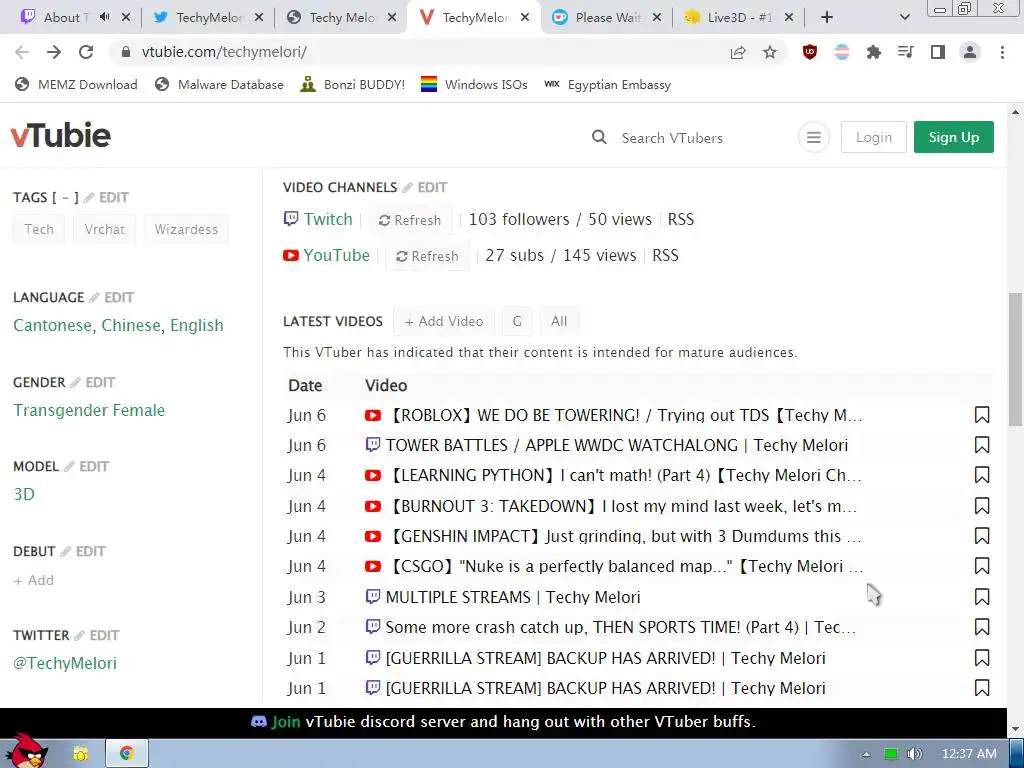Bookmark the TOWER BATTLES APPLE WWDC video
Image resolution: width=1024 pixels, height=768 pixels.
click(982, 445)
